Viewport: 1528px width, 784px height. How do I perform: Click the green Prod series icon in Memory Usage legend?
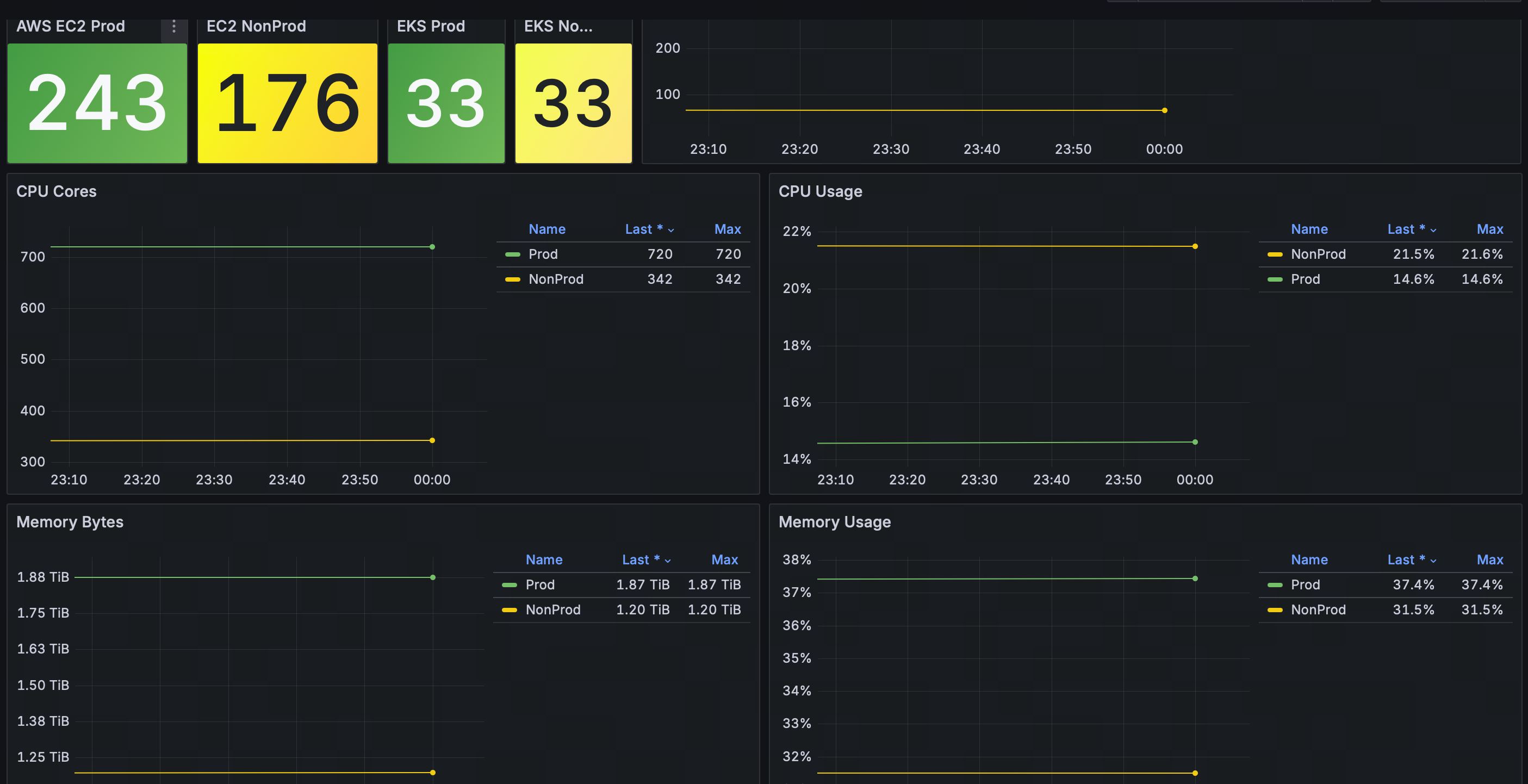coord(1274,585)
